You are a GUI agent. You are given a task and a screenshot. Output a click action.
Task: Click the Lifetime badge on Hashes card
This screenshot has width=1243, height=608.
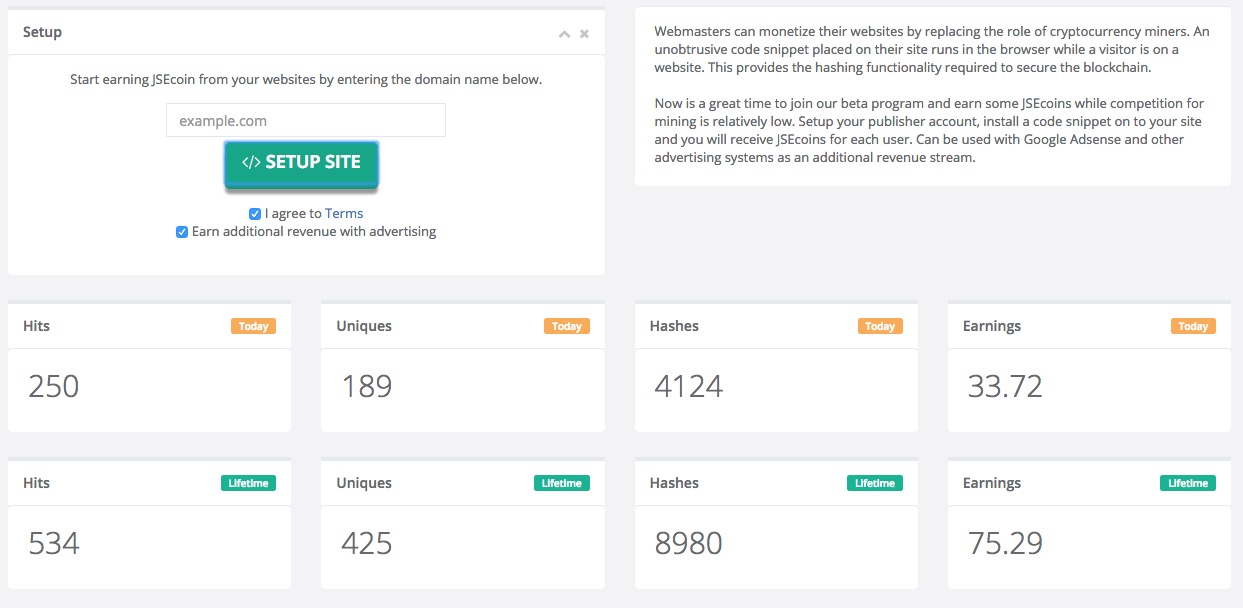pos(875,483)
